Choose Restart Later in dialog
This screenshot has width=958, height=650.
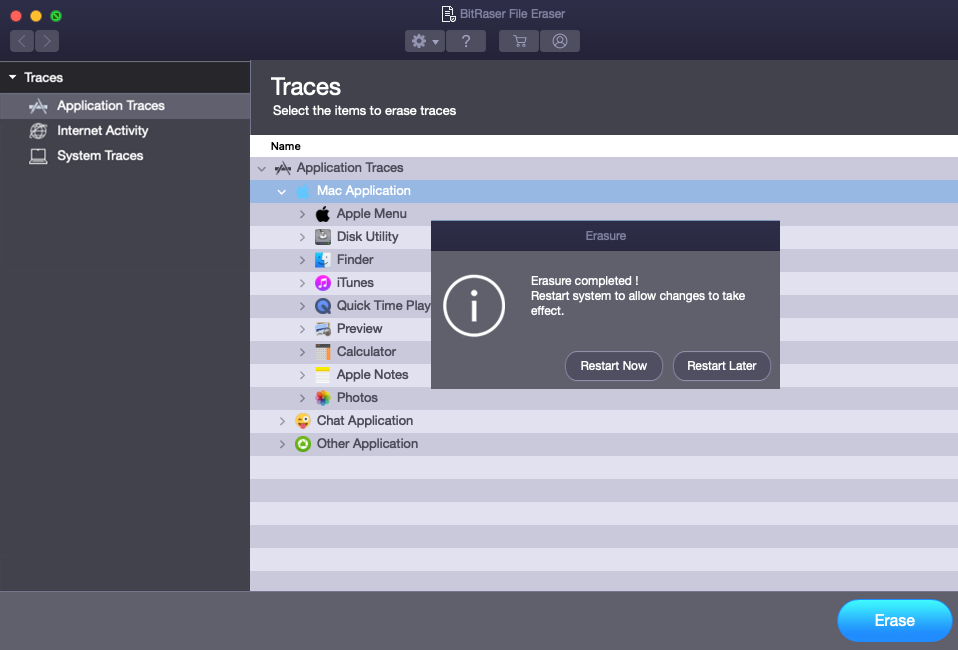pos(722,366)
